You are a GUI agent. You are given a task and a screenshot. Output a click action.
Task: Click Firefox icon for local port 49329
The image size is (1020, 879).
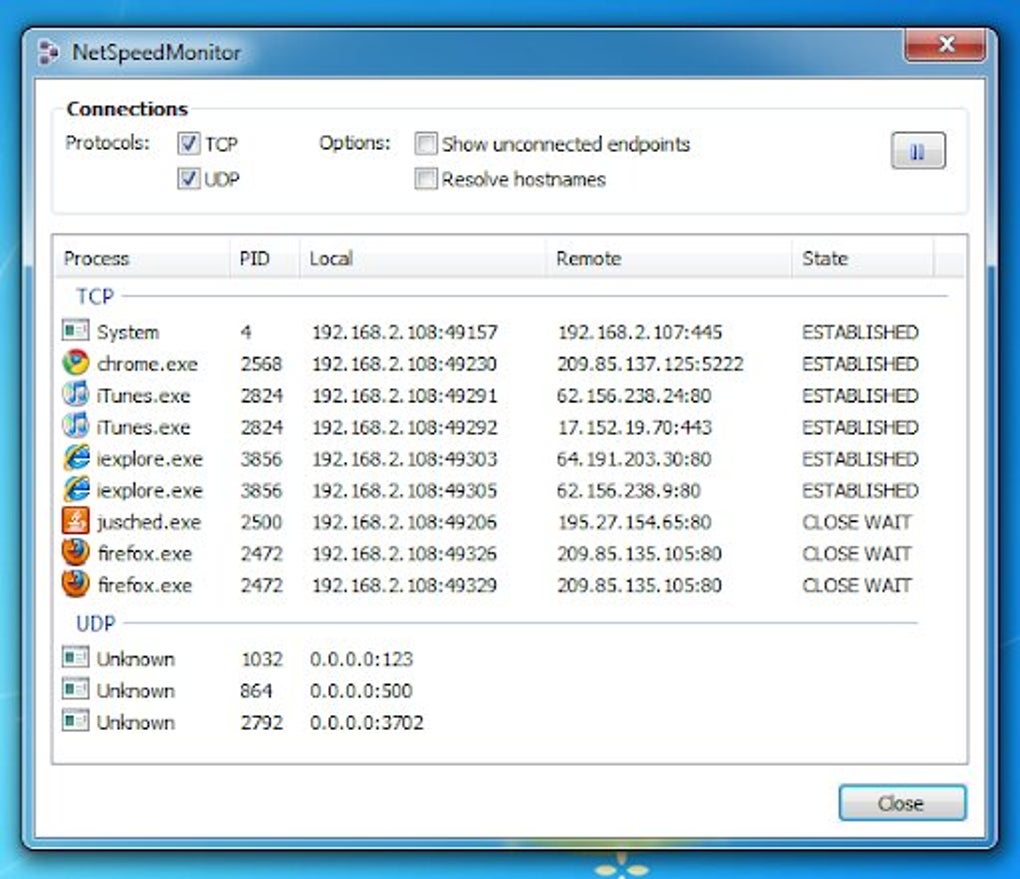click(75, 584)
